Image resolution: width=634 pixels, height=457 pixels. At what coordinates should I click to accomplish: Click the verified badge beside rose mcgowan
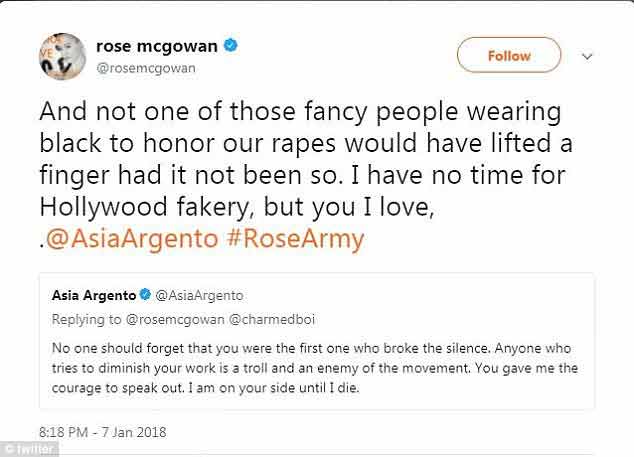(x=229, y=46)
